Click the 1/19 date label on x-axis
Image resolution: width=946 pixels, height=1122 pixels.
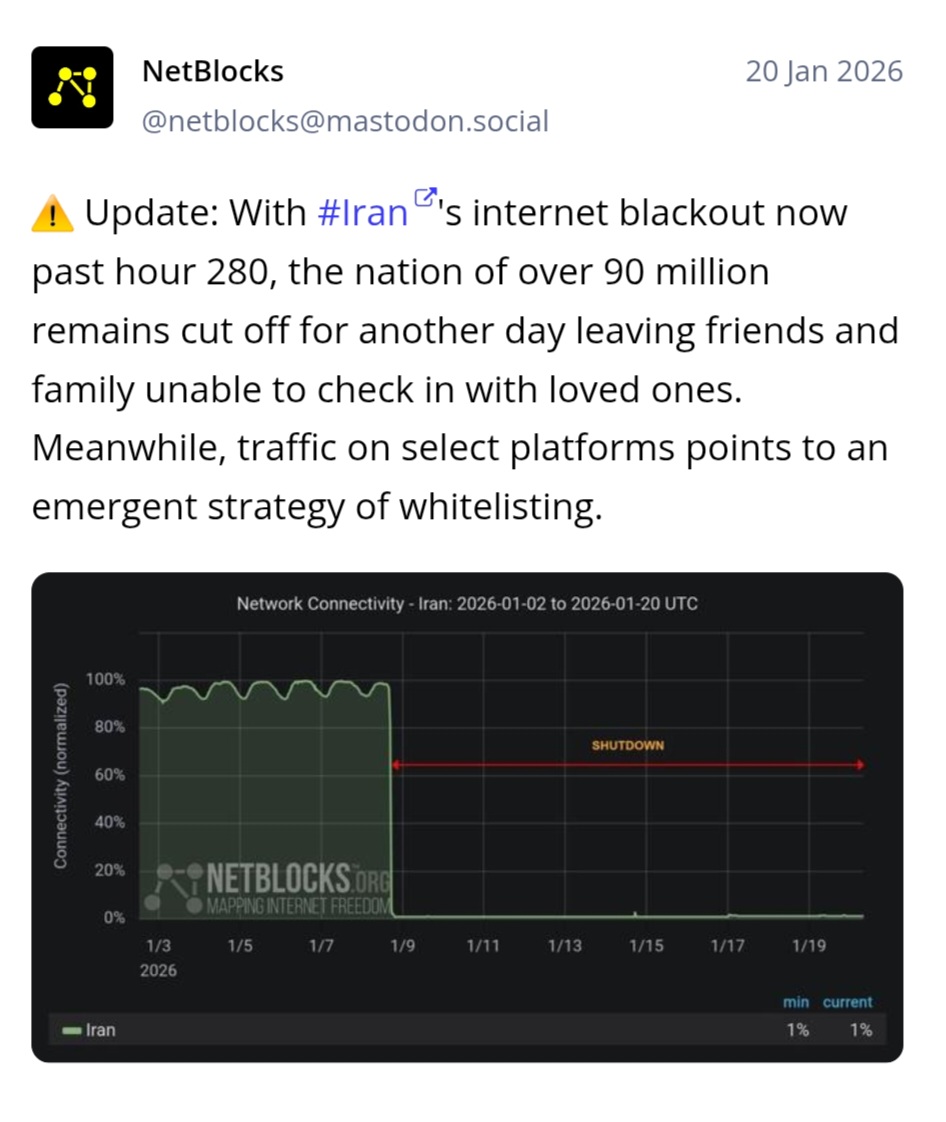pos(809,946)
